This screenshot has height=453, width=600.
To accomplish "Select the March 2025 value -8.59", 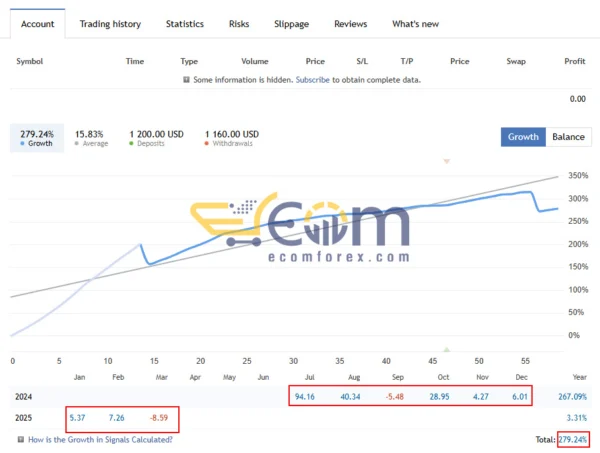I will pyautogui.click(x=159, y=417).
